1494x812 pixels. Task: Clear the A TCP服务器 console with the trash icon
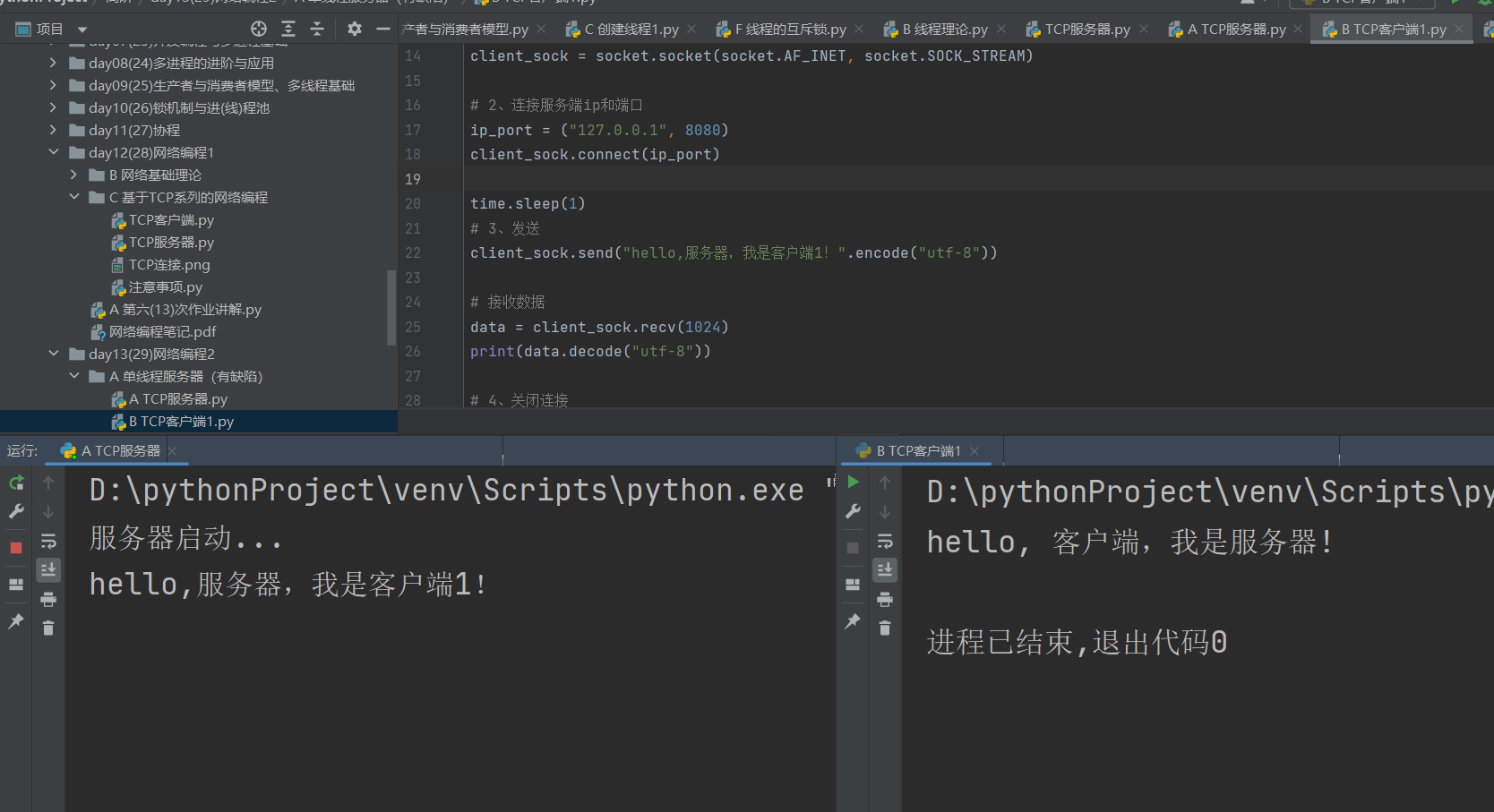click(x=48, y=628)
